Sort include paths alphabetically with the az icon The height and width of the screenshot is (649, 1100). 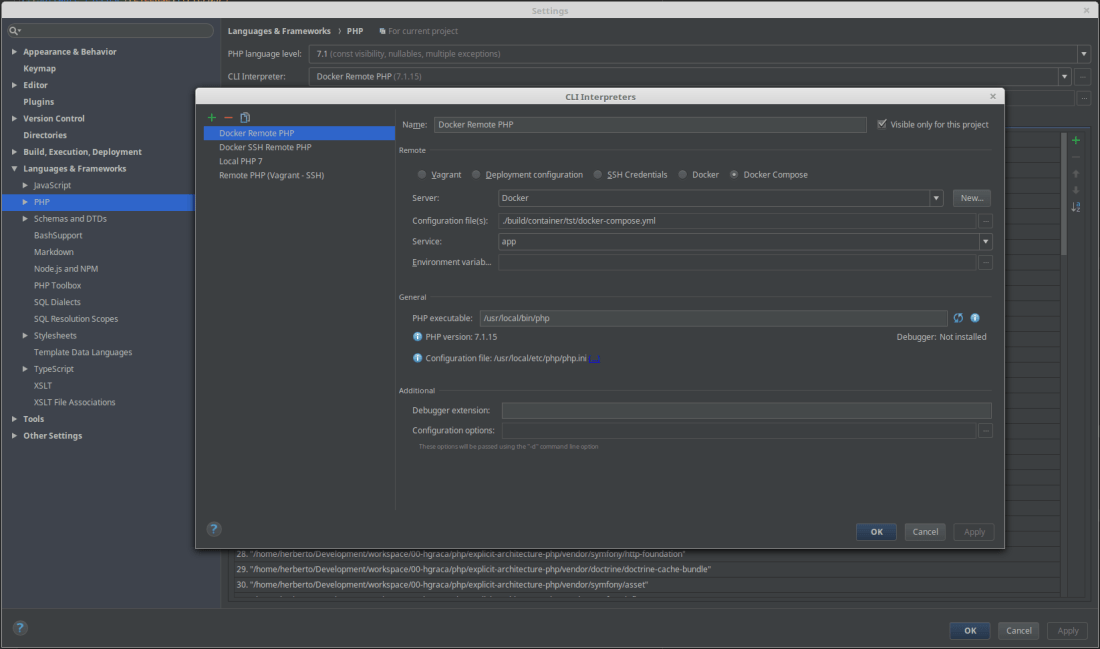[1076, 207]
